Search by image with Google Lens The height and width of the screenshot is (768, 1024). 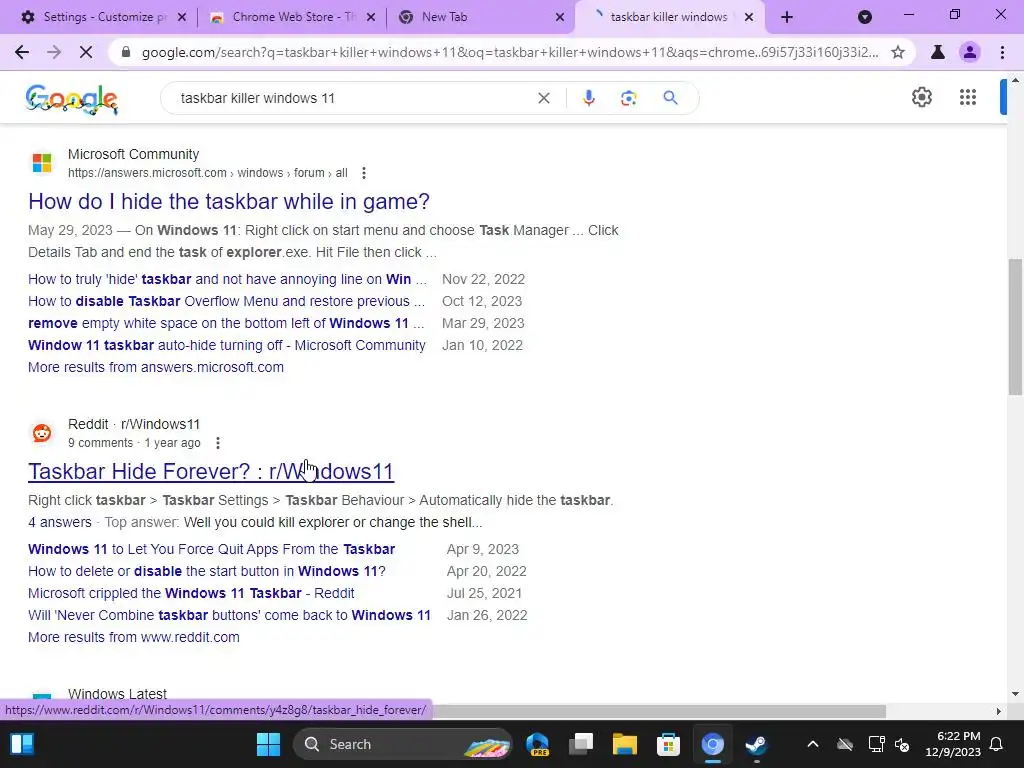628,98
